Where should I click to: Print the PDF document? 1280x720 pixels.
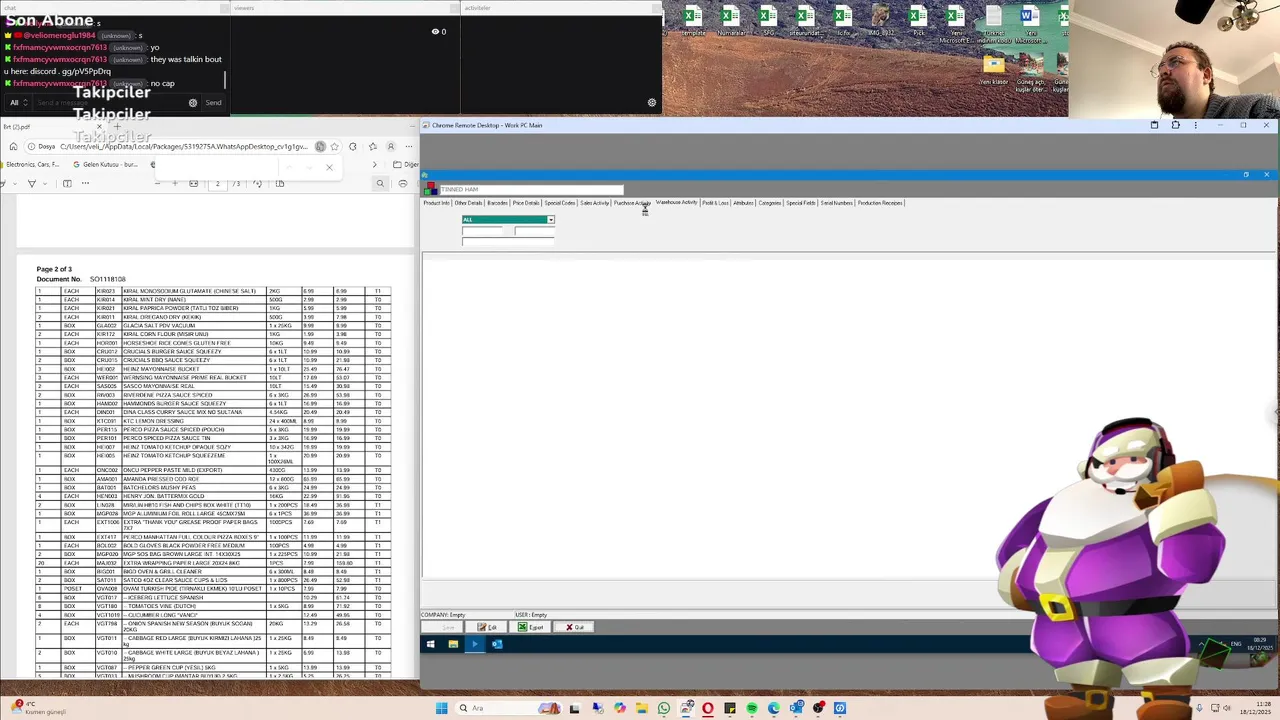click(x=403, y=183)
